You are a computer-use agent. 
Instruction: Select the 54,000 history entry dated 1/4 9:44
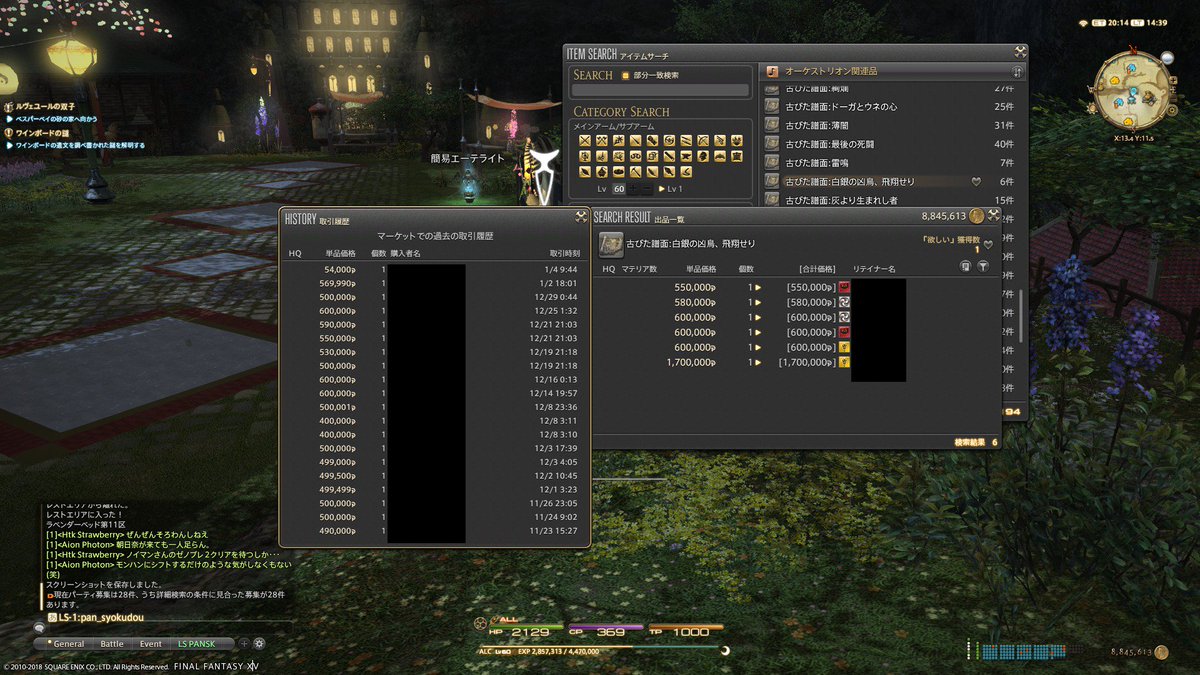click(x=434, y=269)
